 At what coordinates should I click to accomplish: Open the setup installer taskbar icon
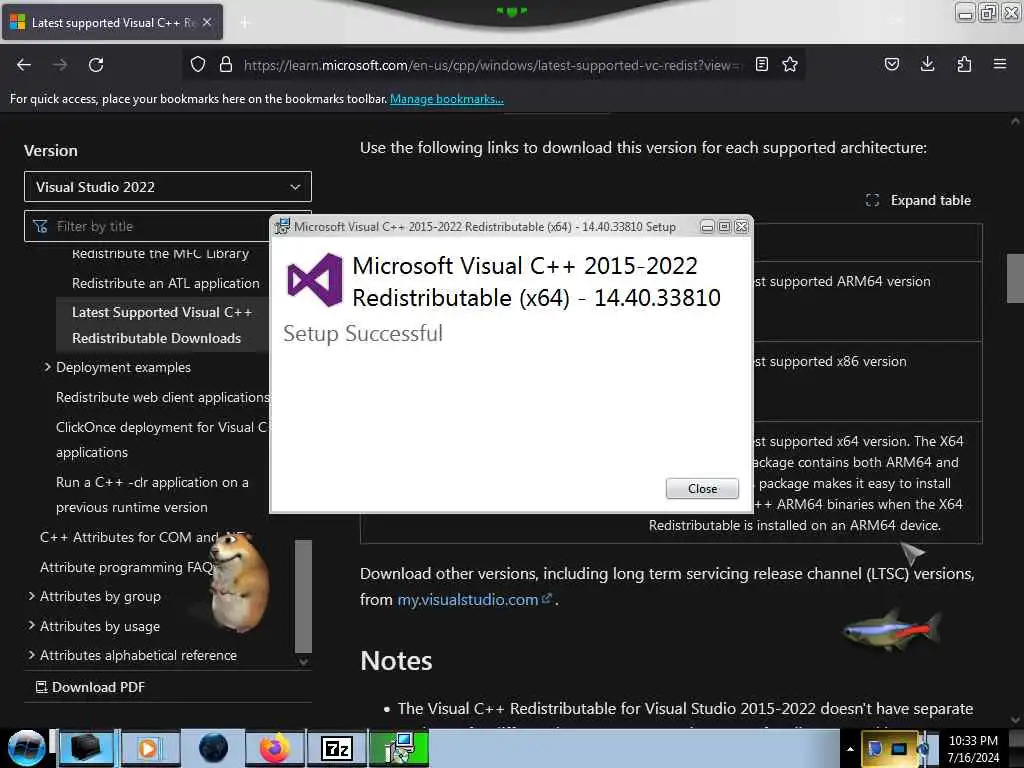pos(399,748)
